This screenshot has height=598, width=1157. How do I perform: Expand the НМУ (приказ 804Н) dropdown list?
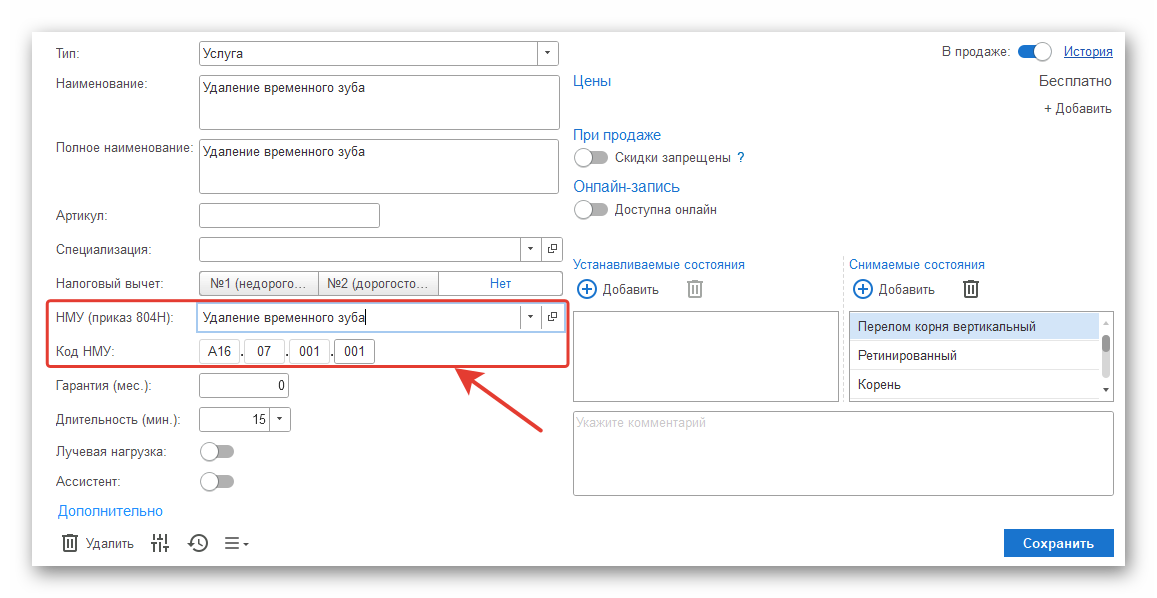530,317
